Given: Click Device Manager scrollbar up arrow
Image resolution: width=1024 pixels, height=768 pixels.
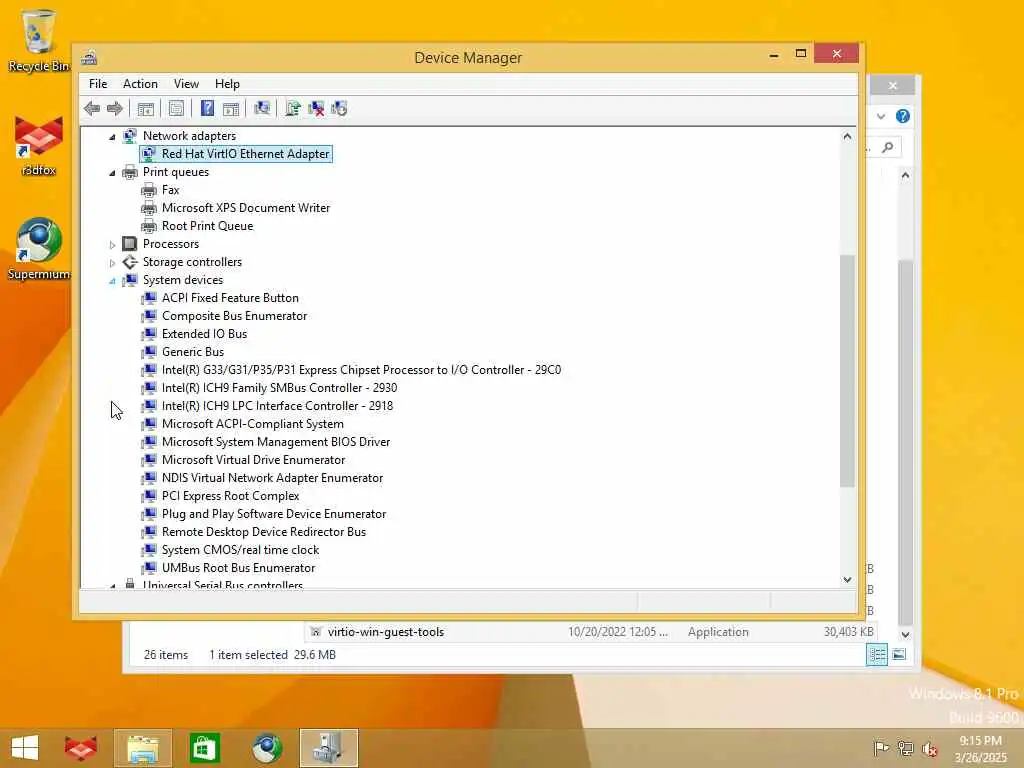Looking at the screenshot, I should [x=847, y=136].
